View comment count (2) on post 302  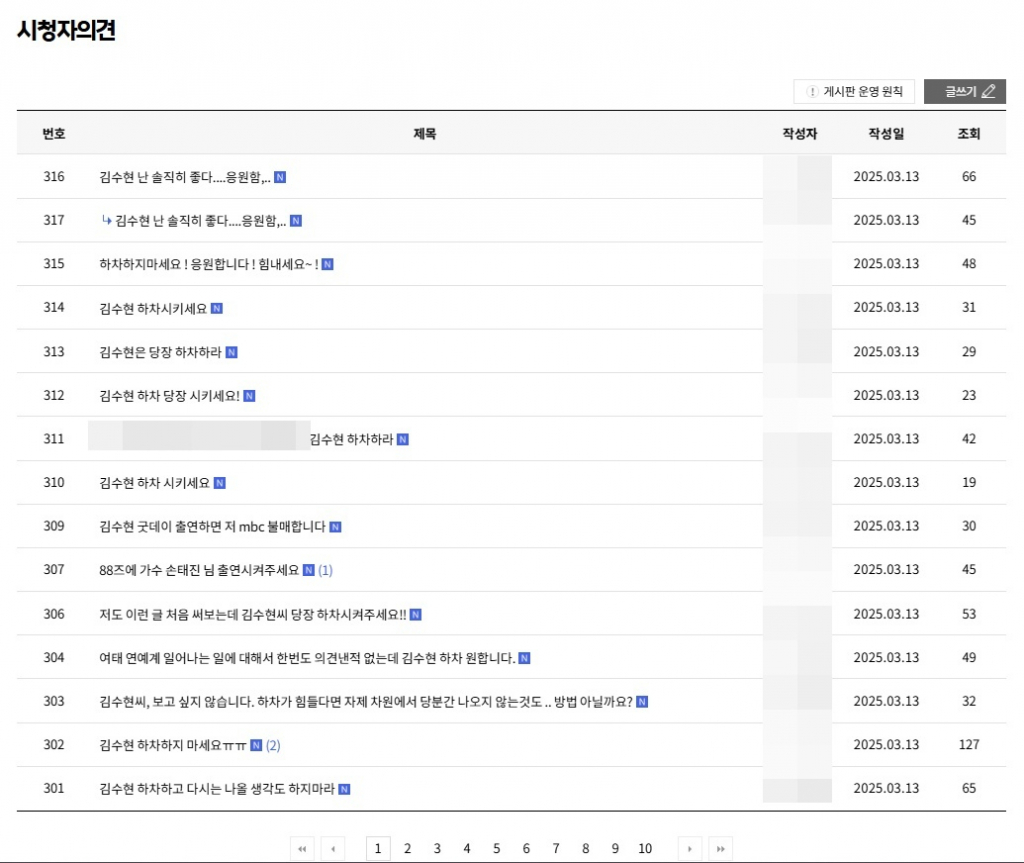(x=273, y=745)
